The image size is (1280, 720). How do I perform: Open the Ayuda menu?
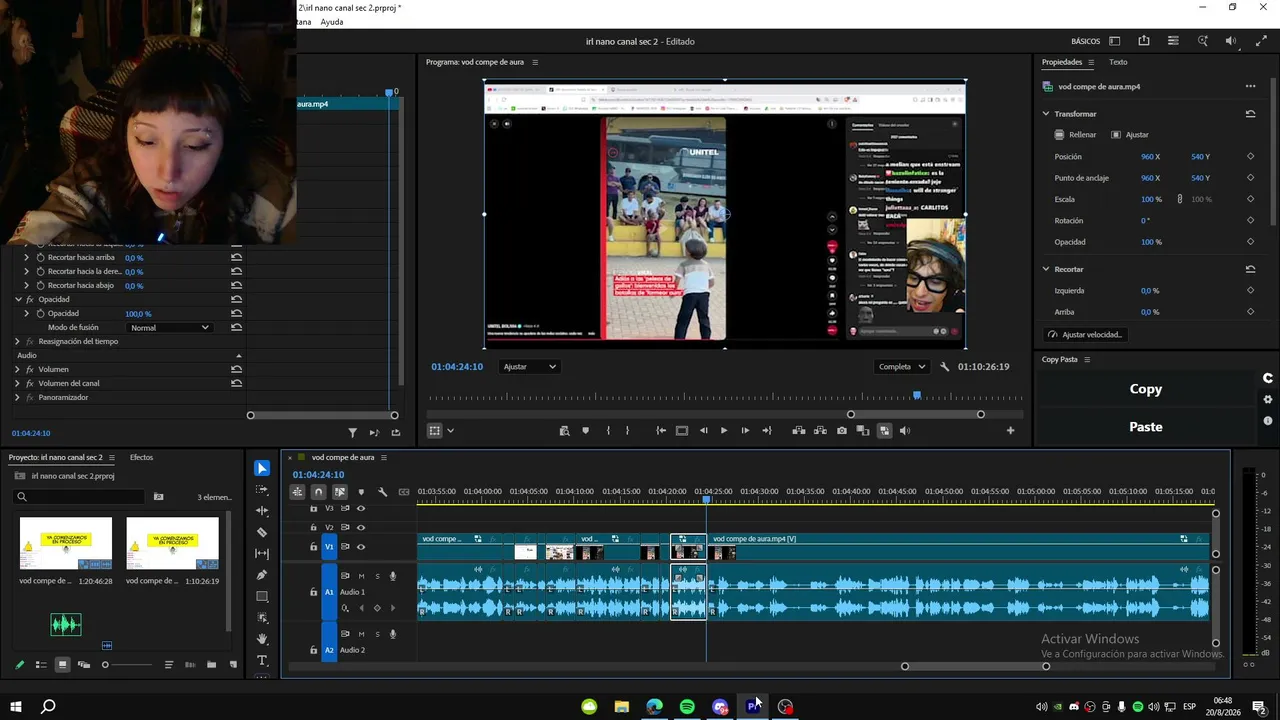point(332,22)
